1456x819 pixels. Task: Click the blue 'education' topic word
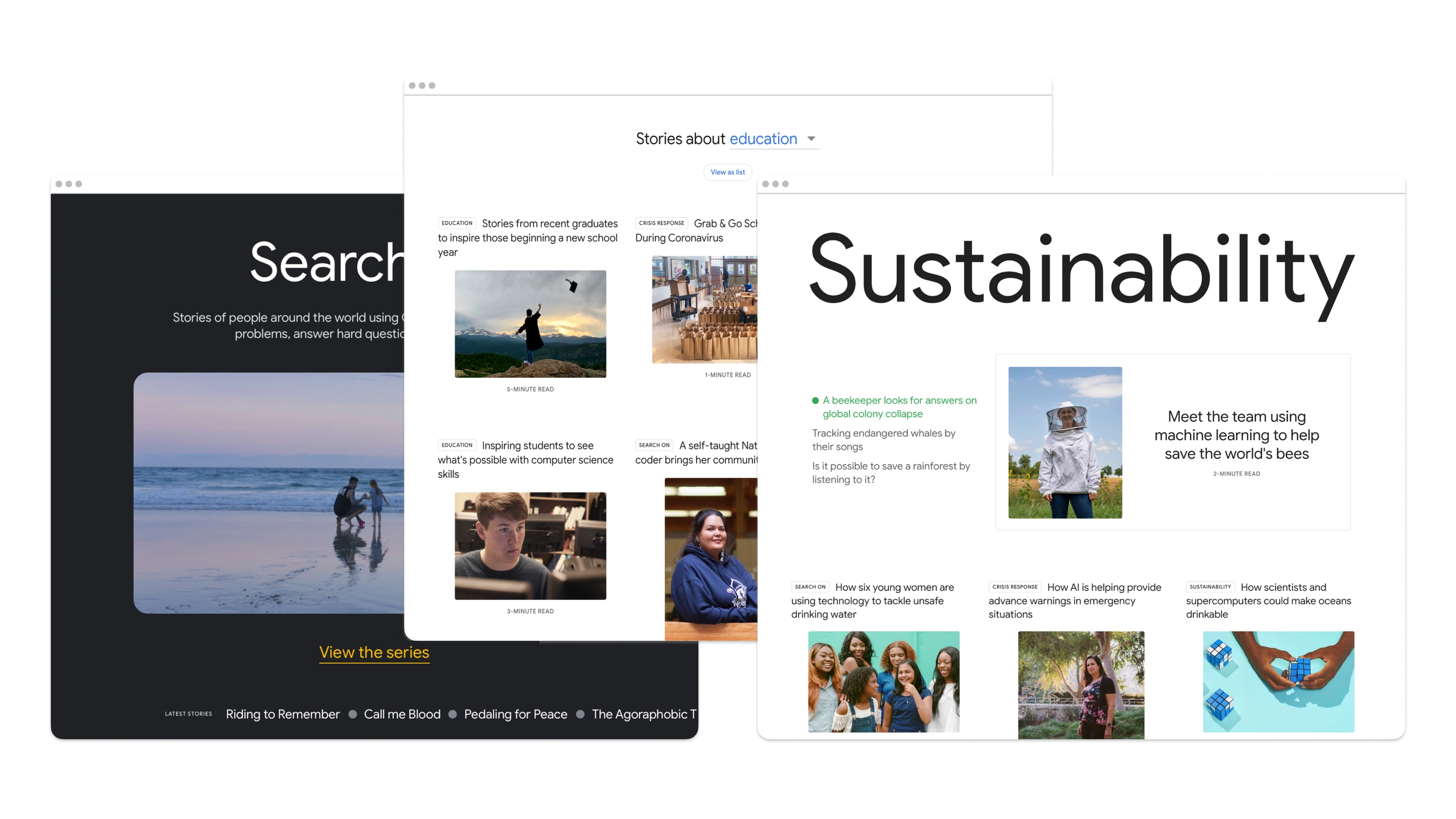coord(763,139)
